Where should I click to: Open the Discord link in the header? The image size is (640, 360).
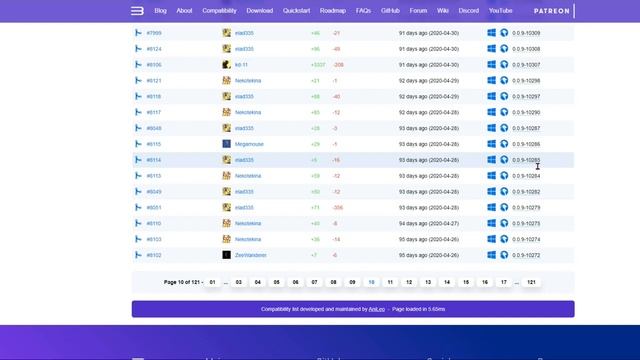(469, 11)
